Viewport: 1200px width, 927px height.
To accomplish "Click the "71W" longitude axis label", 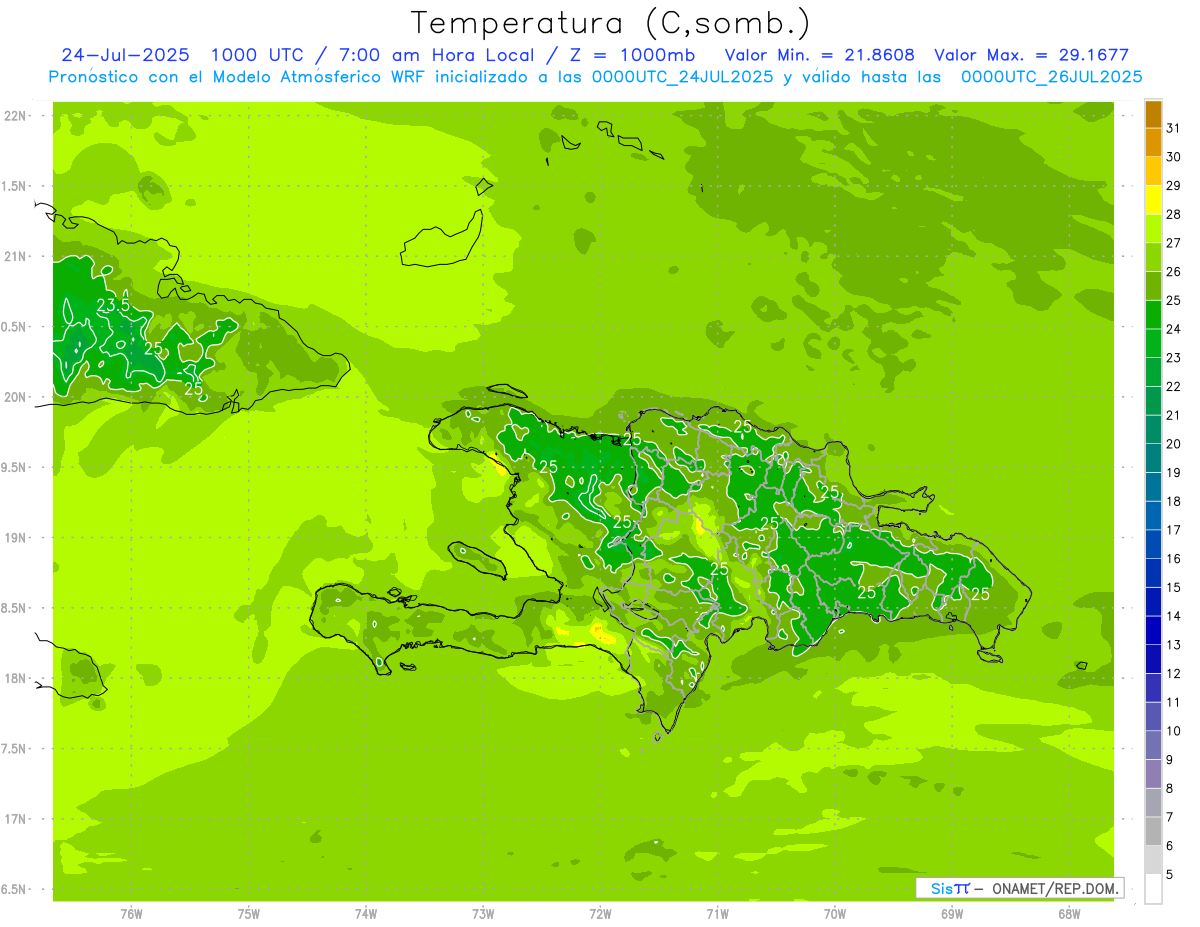I will (717, 914).
